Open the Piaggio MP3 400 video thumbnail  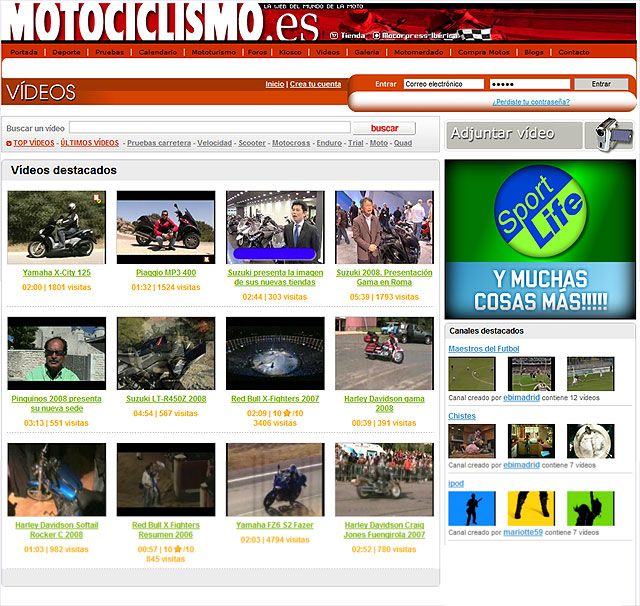(x=166, y=227)
